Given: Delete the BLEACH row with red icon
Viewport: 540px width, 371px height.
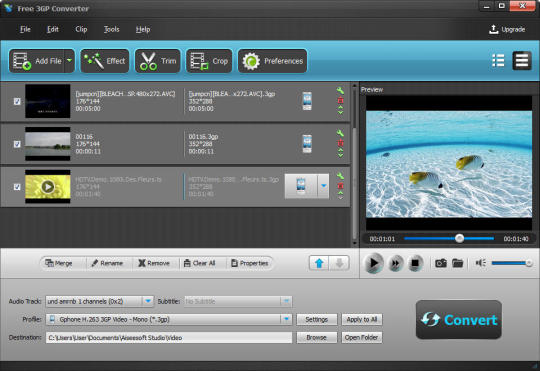Looking at the screenshot, I should (340, 100).
